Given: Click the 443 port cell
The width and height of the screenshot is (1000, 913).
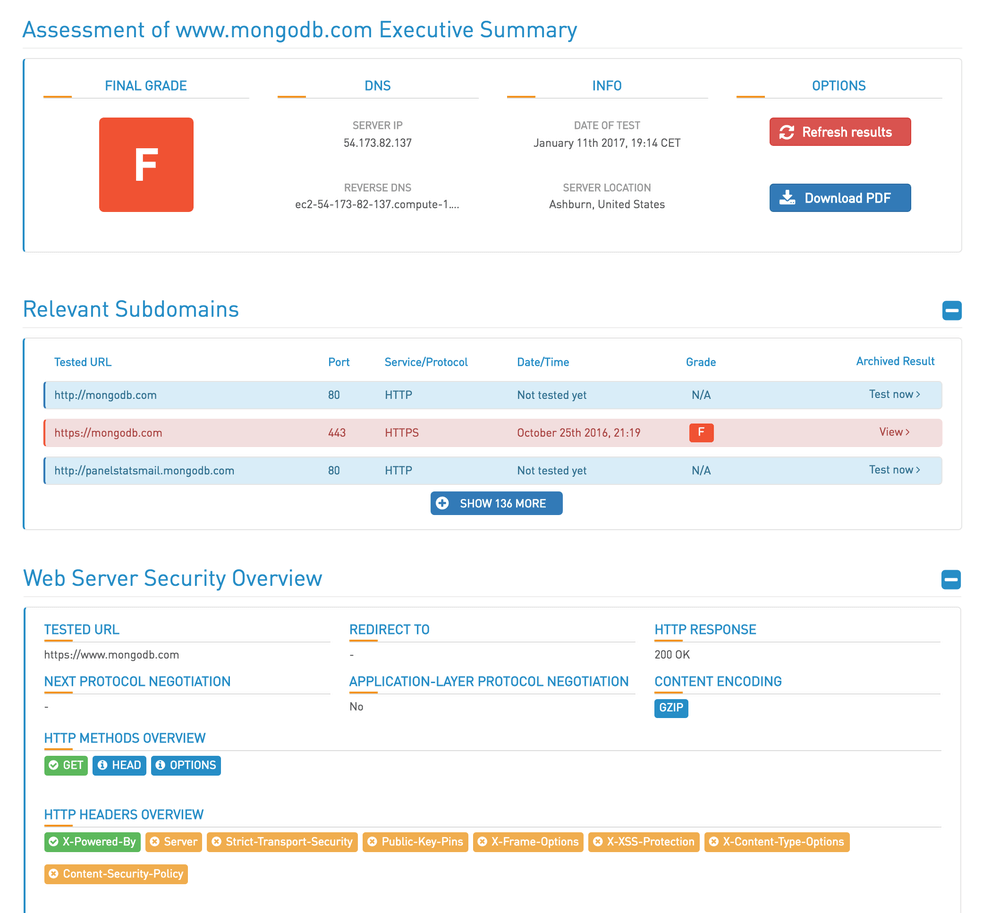Looking at the screenshot, I should [x=337, y=433].
